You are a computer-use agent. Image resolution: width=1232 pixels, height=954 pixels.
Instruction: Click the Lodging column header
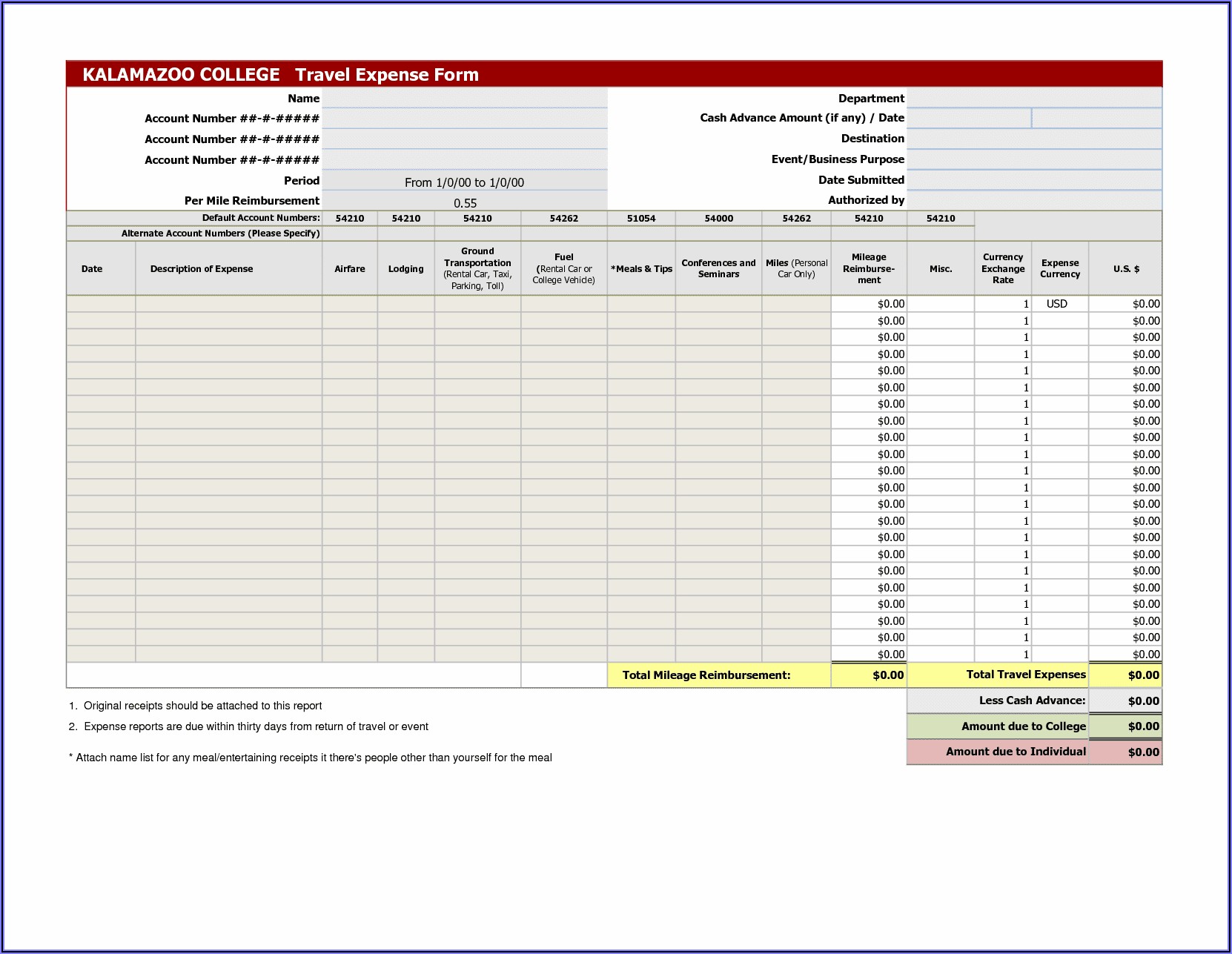point(405,269)
